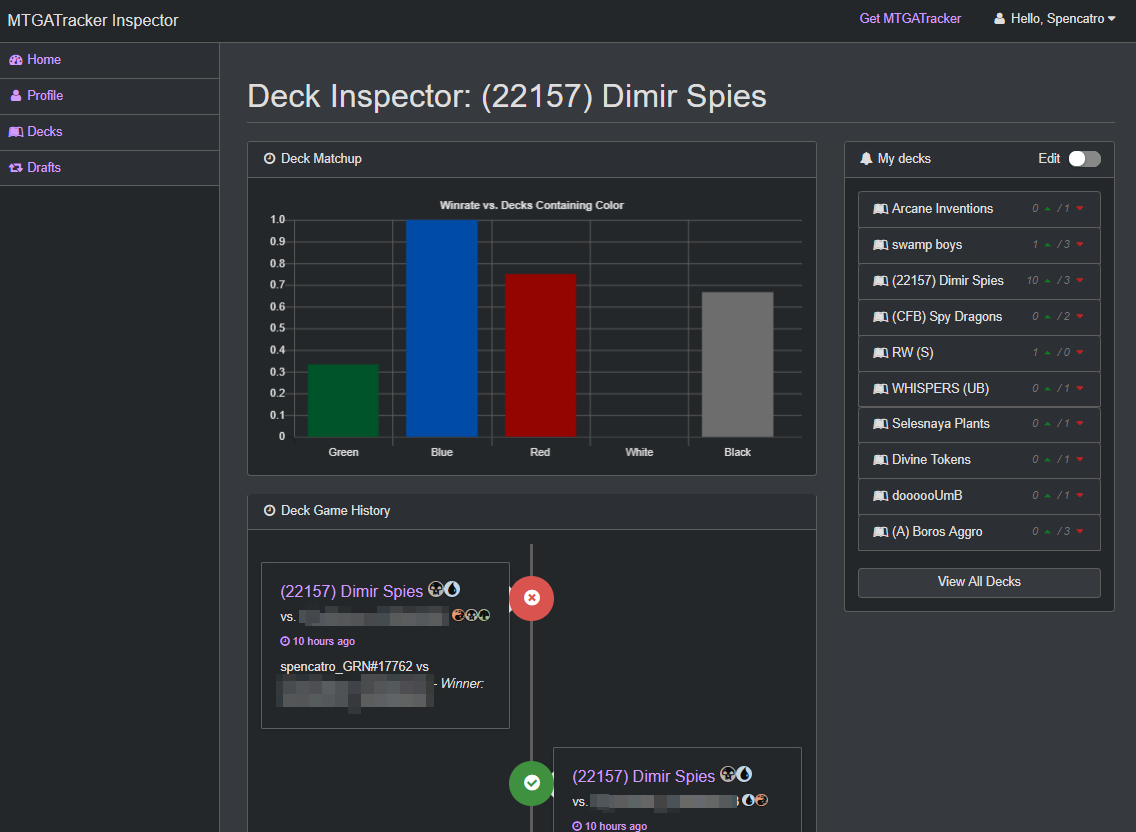
Task: Click the Black winrate gray bar
Action: point(738,365)
